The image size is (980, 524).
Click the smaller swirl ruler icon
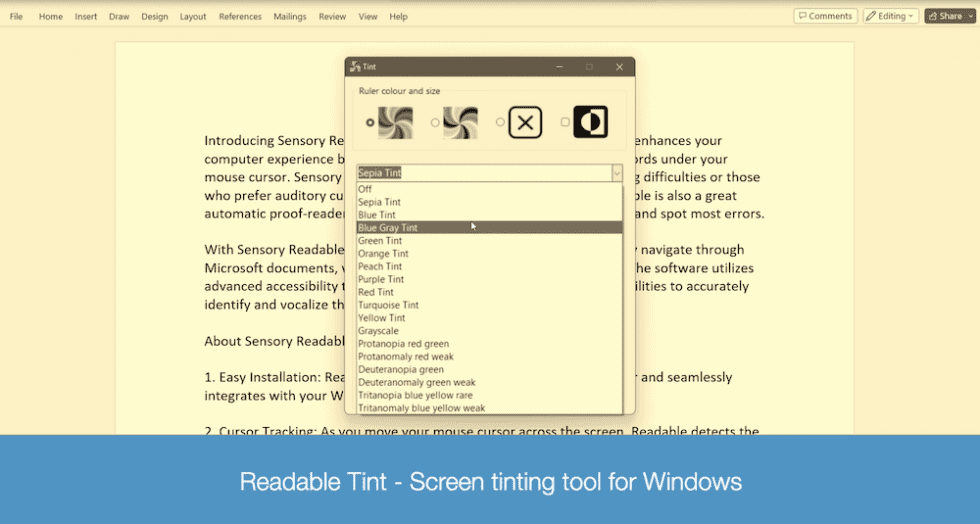pyautogui.click(x=460, y=123)
